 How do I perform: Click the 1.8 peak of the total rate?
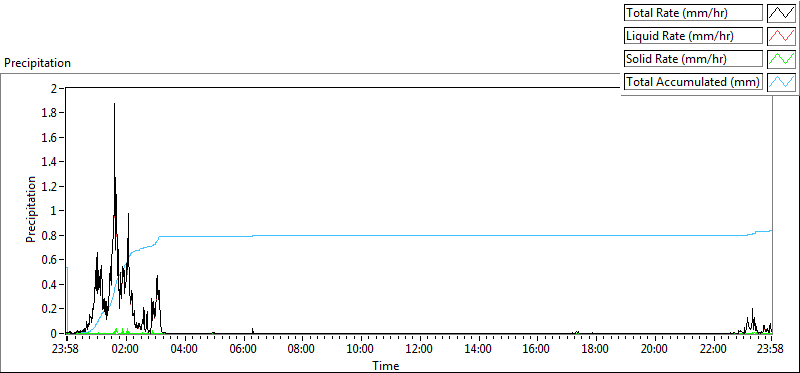(114, 104)
